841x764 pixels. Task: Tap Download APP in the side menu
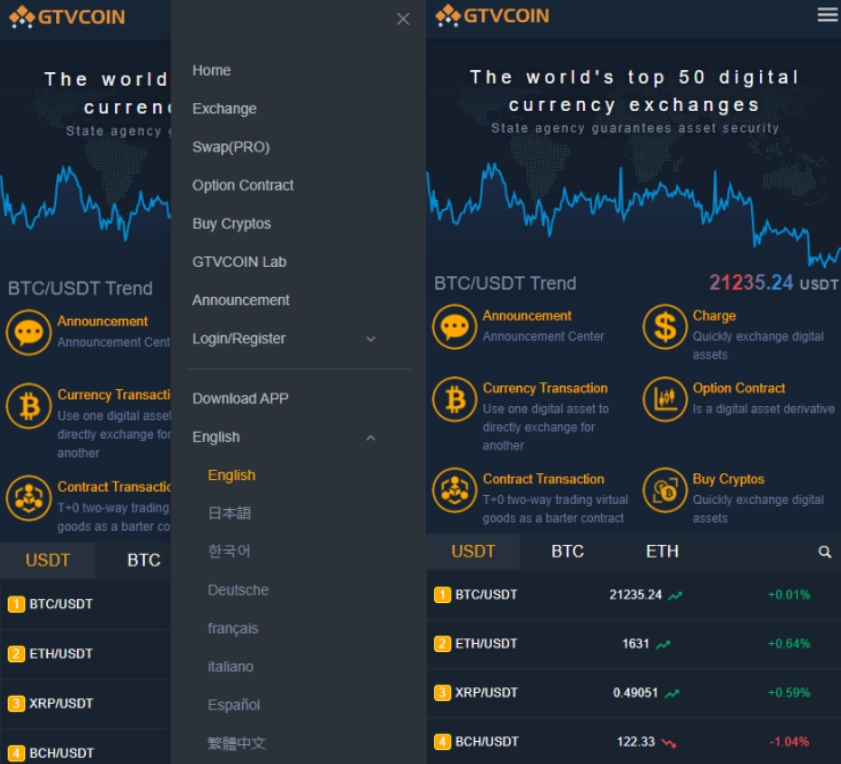point(240,399)
